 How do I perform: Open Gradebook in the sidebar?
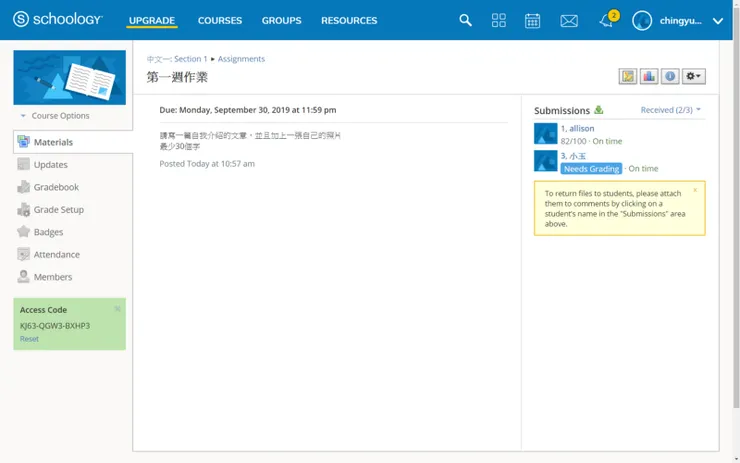(56, 187)
